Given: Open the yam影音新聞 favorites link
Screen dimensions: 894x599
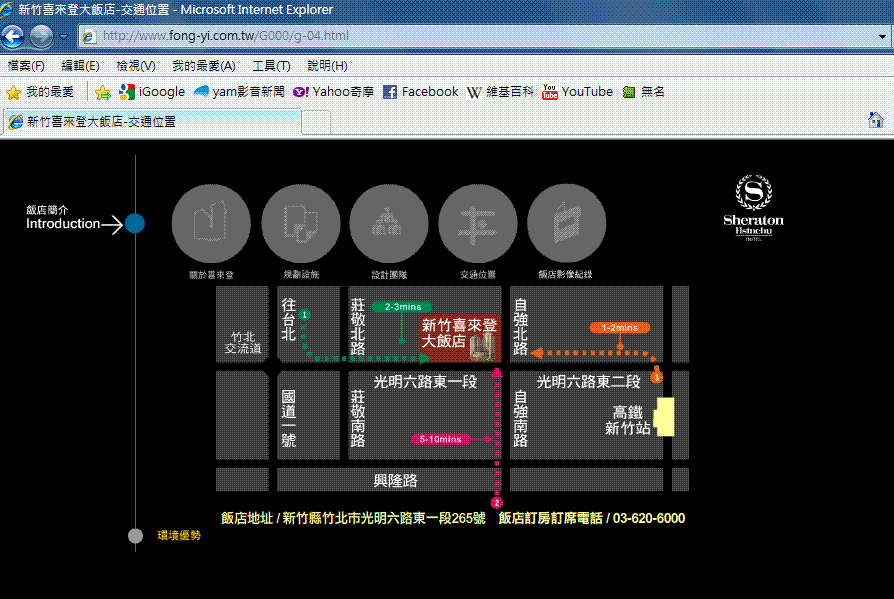Looking at the screenshot, I should tap(239, 92).
